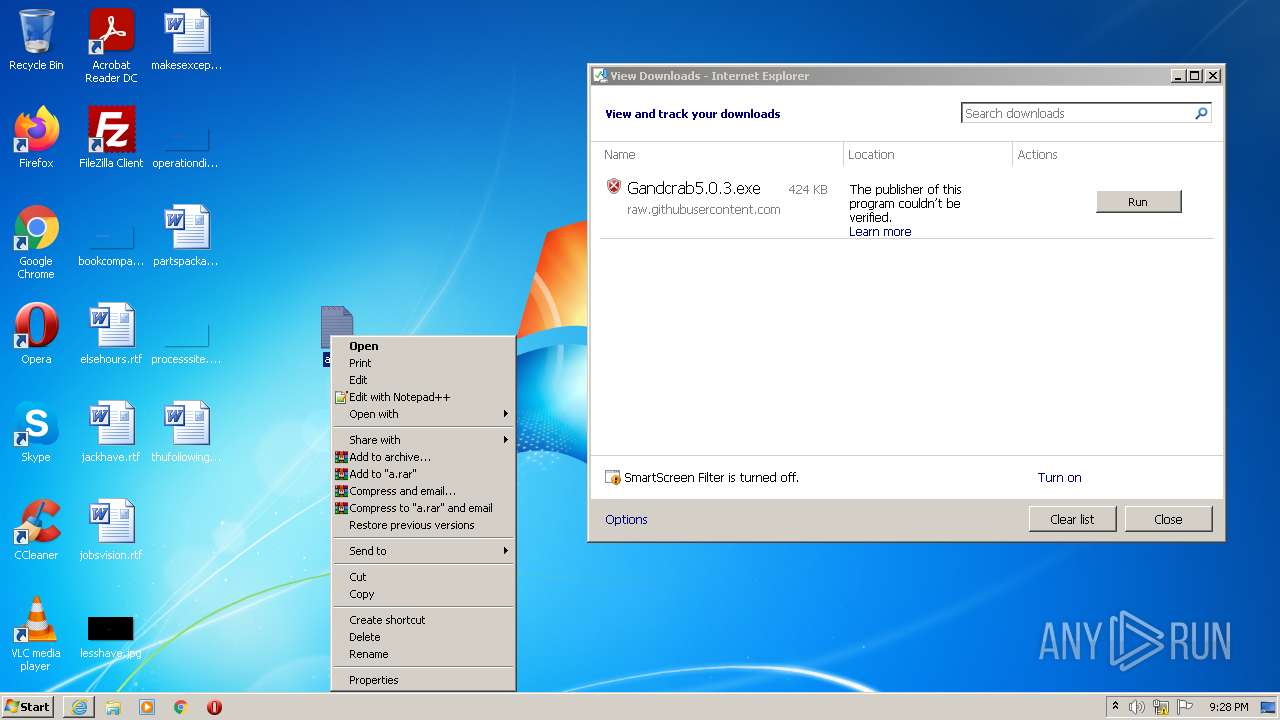Viewport: 1280px width, 720px height.
Task: Click the Clear list button
Action: pyautogui.click(x=1072, y=519)
